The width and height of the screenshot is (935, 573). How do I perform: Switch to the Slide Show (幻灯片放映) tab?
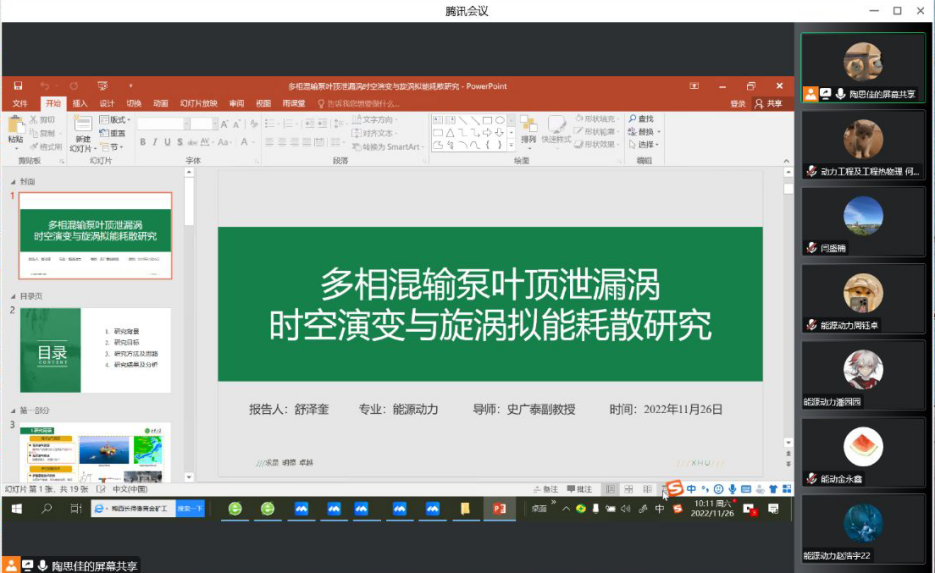(x=198, y=103)
